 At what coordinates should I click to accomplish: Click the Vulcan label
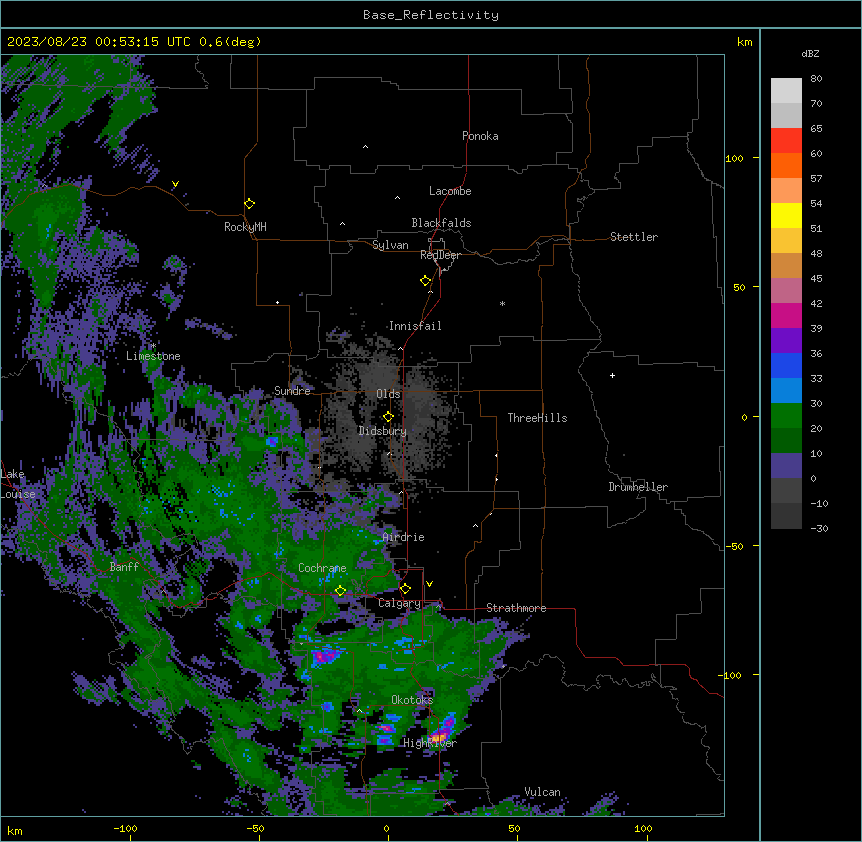(543, 792)
